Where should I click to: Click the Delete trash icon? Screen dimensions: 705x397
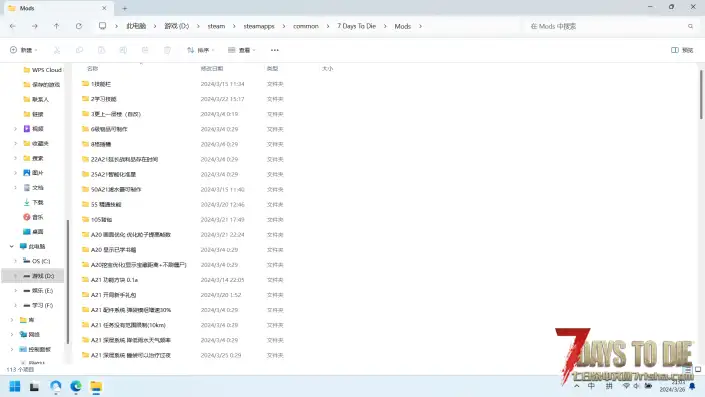(x=167, y=50)
